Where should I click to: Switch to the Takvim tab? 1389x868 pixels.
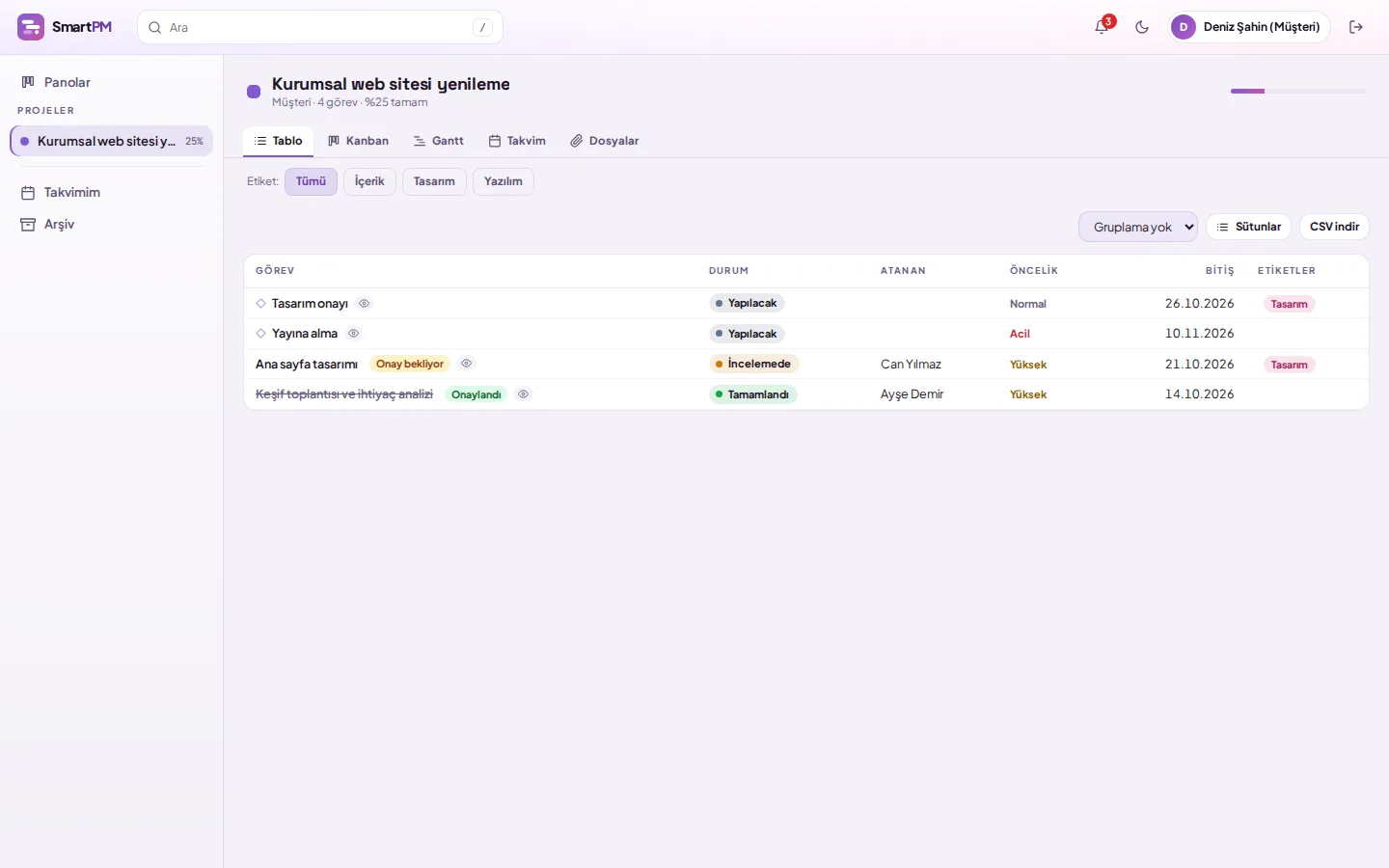pos(517,141)
